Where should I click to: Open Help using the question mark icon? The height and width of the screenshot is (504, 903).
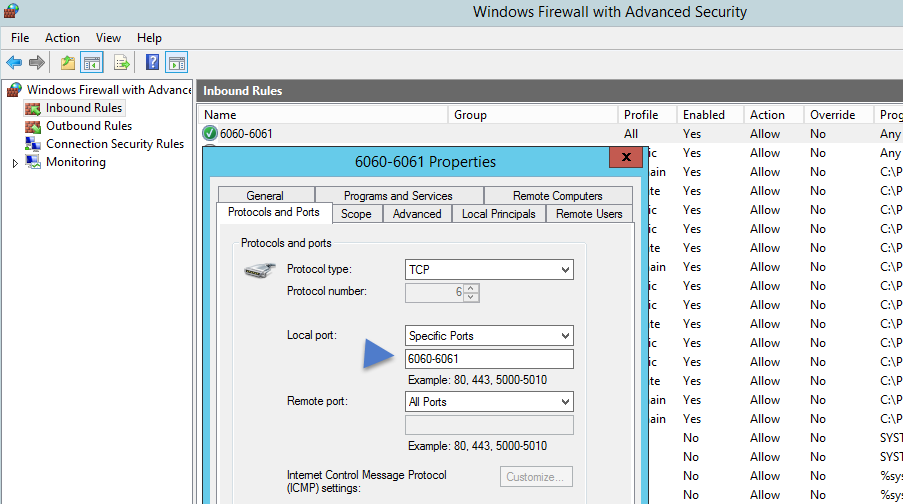152,62
